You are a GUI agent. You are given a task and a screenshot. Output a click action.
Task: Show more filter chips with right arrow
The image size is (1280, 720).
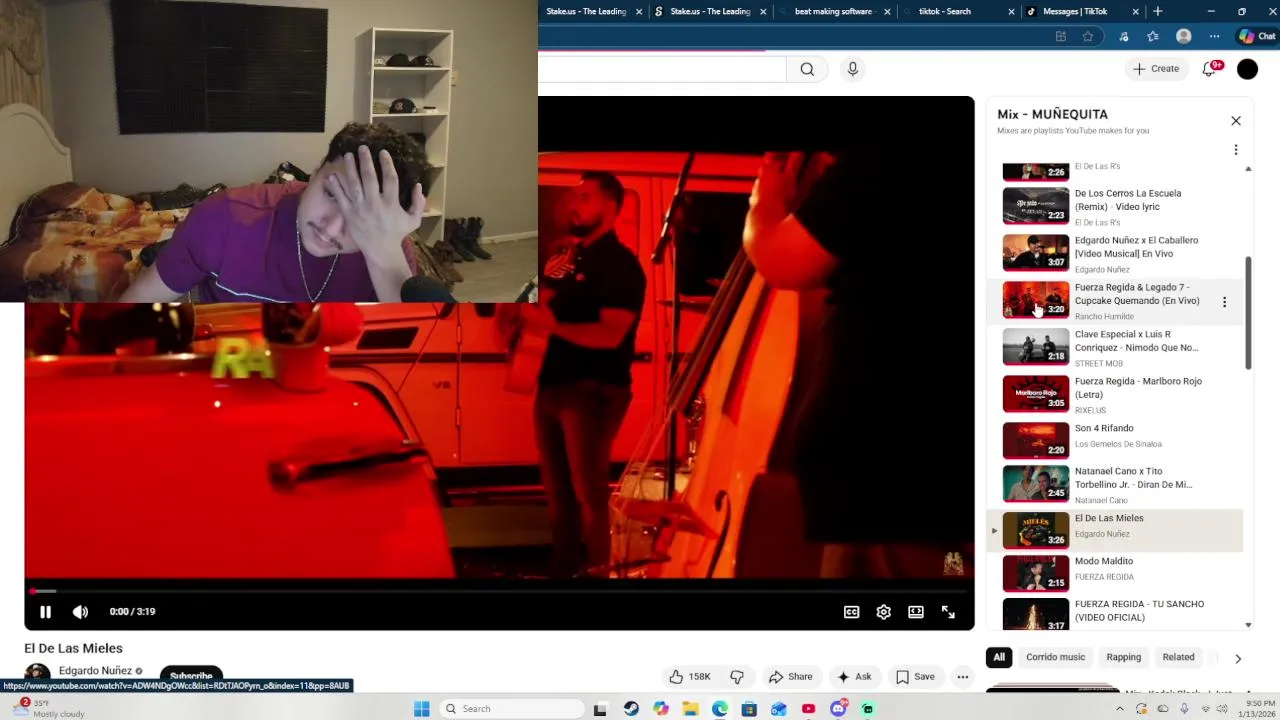(x=1238, y=658)
